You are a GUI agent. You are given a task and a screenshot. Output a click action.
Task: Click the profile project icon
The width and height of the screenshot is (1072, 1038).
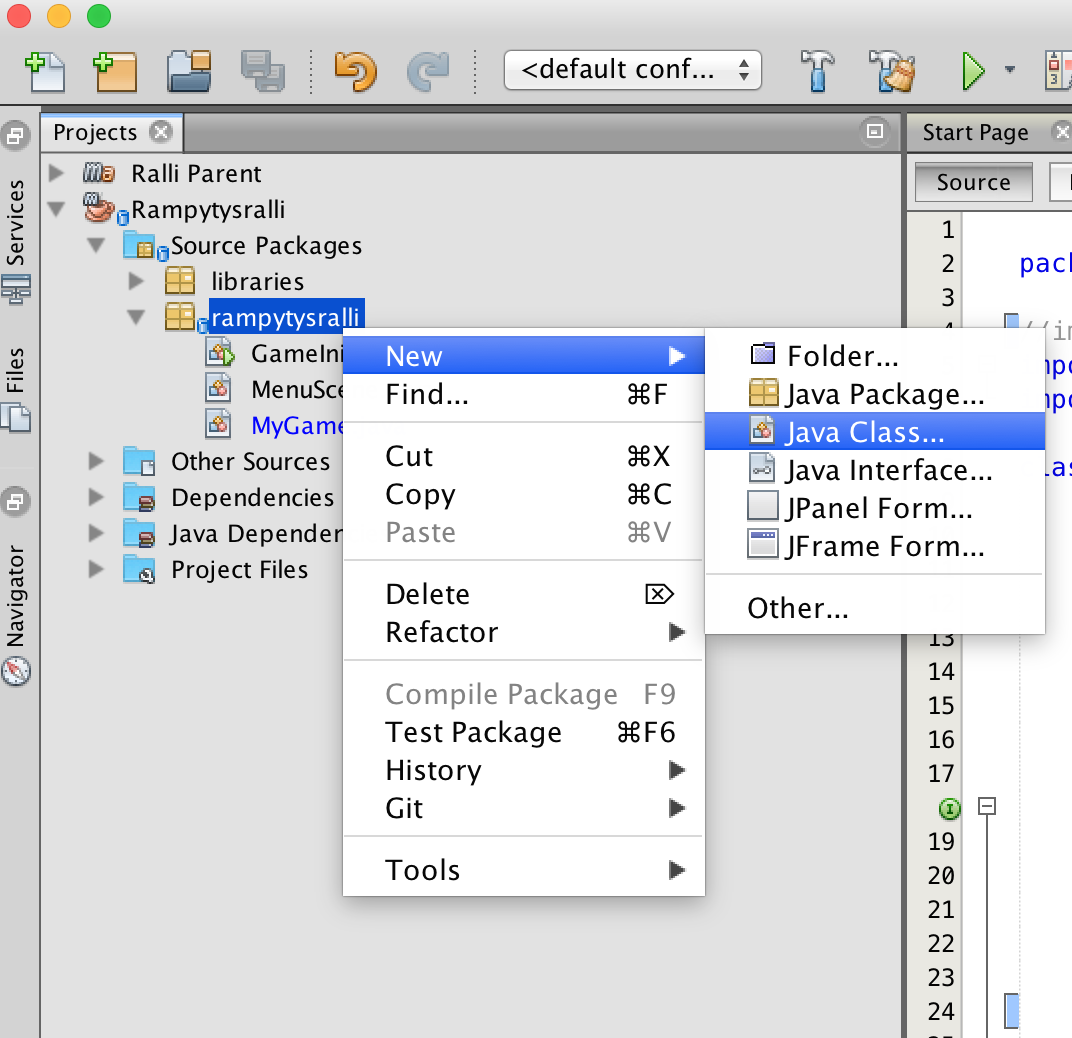1058,70
